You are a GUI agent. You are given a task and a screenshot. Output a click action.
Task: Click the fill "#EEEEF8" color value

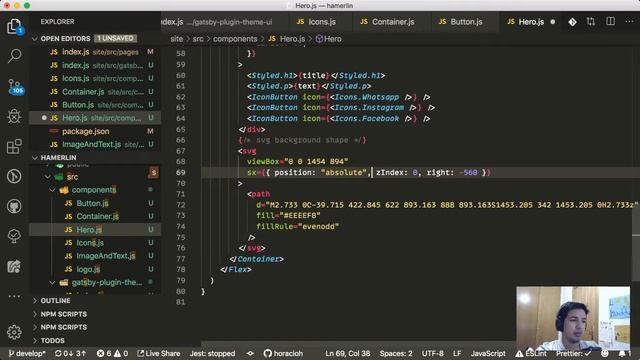[300, 215]
